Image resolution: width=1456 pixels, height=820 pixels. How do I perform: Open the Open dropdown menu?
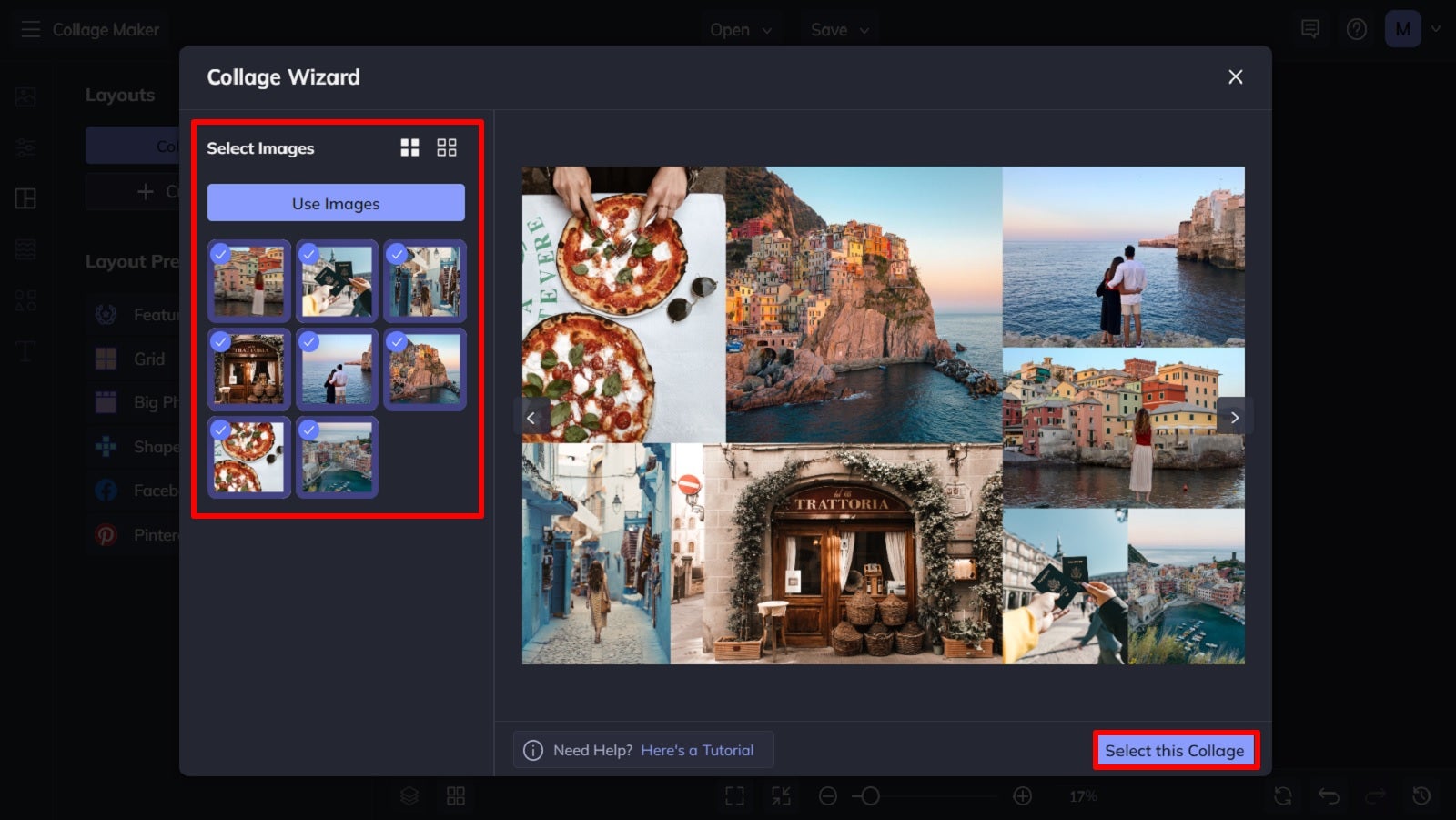click(740, 28)
